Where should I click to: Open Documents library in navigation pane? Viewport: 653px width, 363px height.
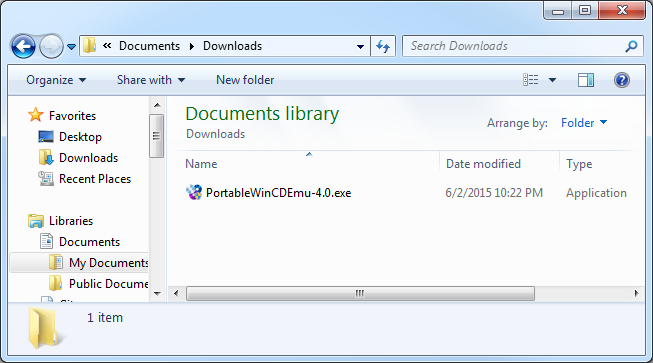tap(89, 242)
